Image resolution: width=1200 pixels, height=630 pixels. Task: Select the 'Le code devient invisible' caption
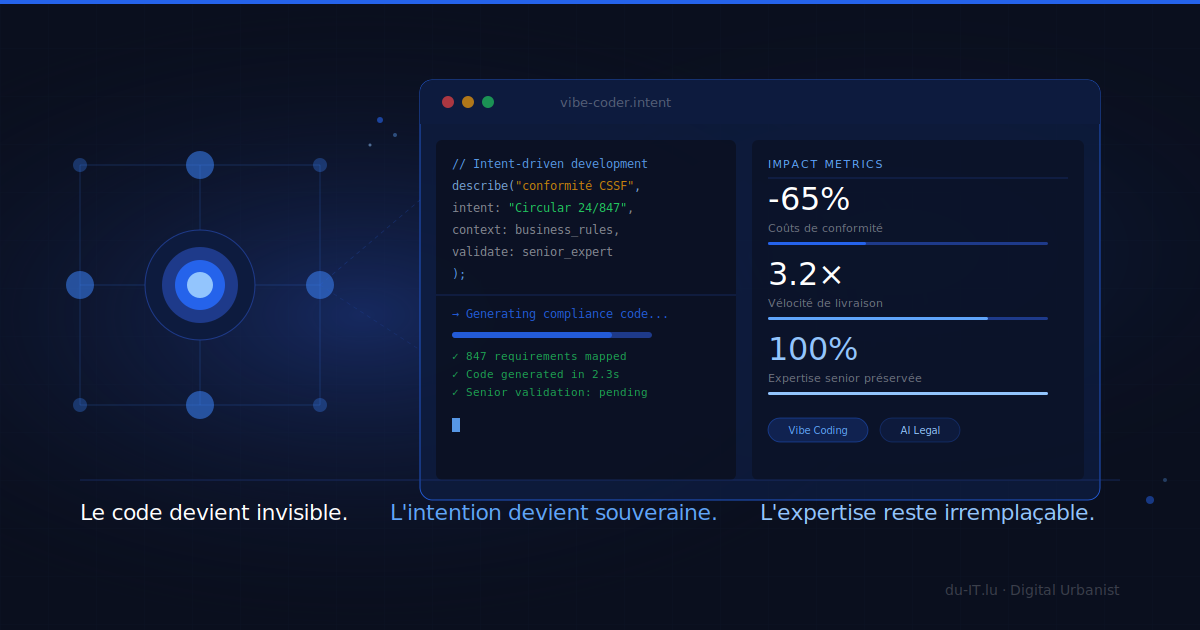(213, 512)
